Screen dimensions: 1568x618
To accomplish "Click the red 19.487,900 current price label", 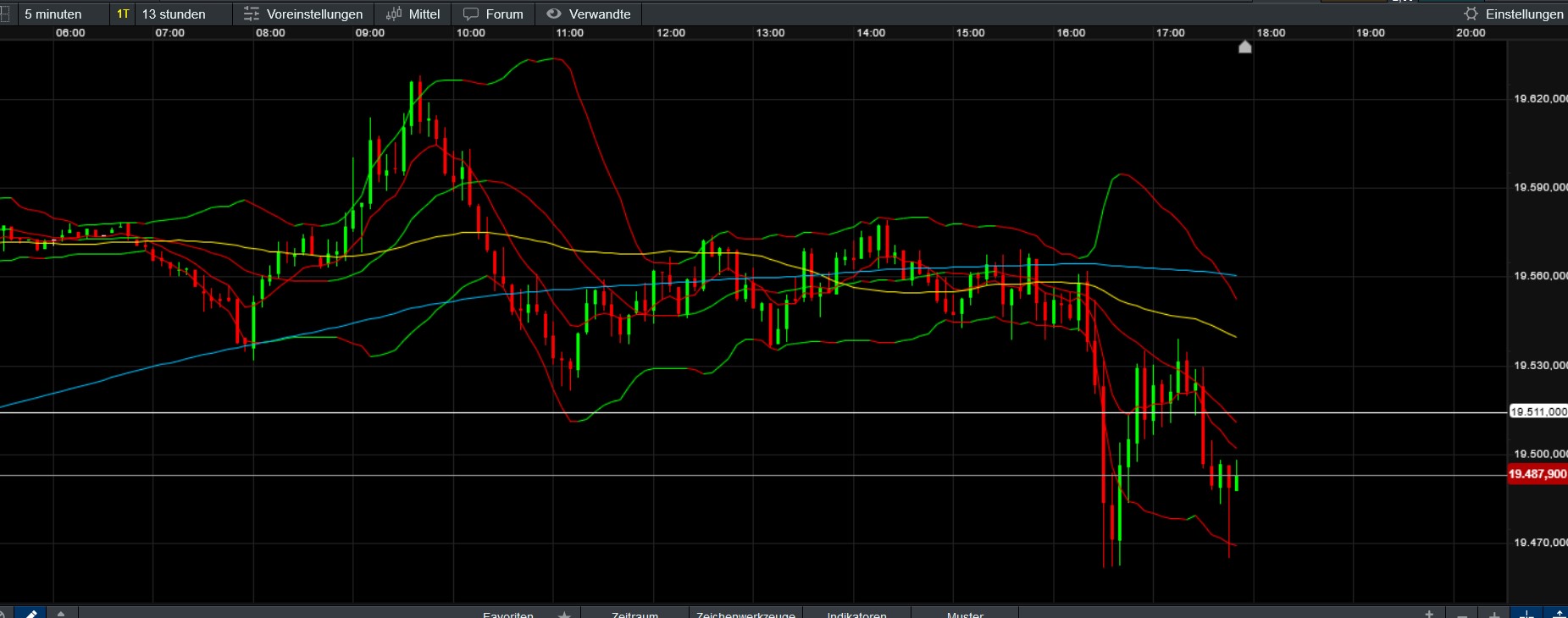I will pyautogui.click(x=1538, y=474).
